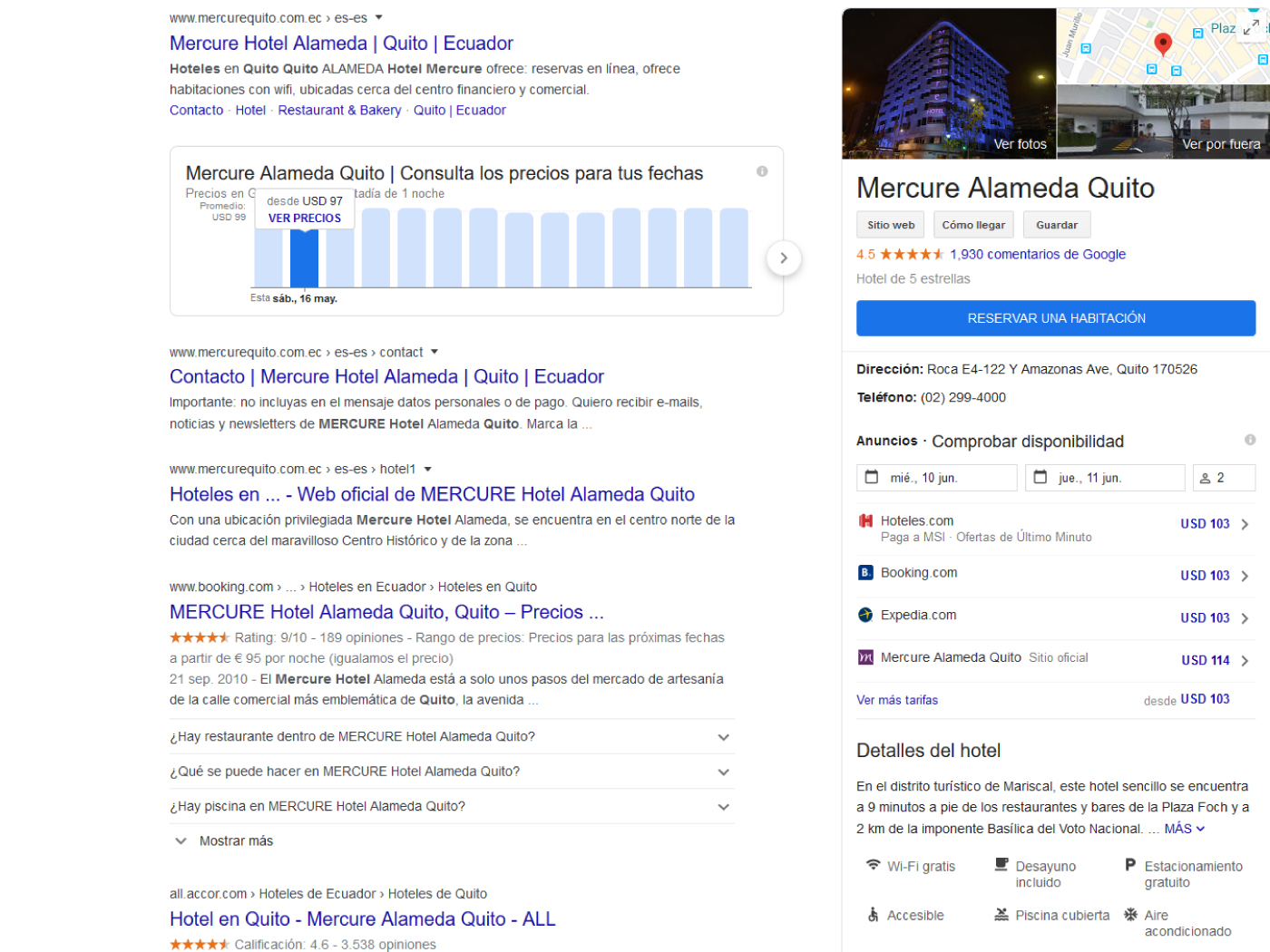Click the 4.5 star rating icons
Viewport: 1270px width, 952px height.
click(x=912, y=255)
